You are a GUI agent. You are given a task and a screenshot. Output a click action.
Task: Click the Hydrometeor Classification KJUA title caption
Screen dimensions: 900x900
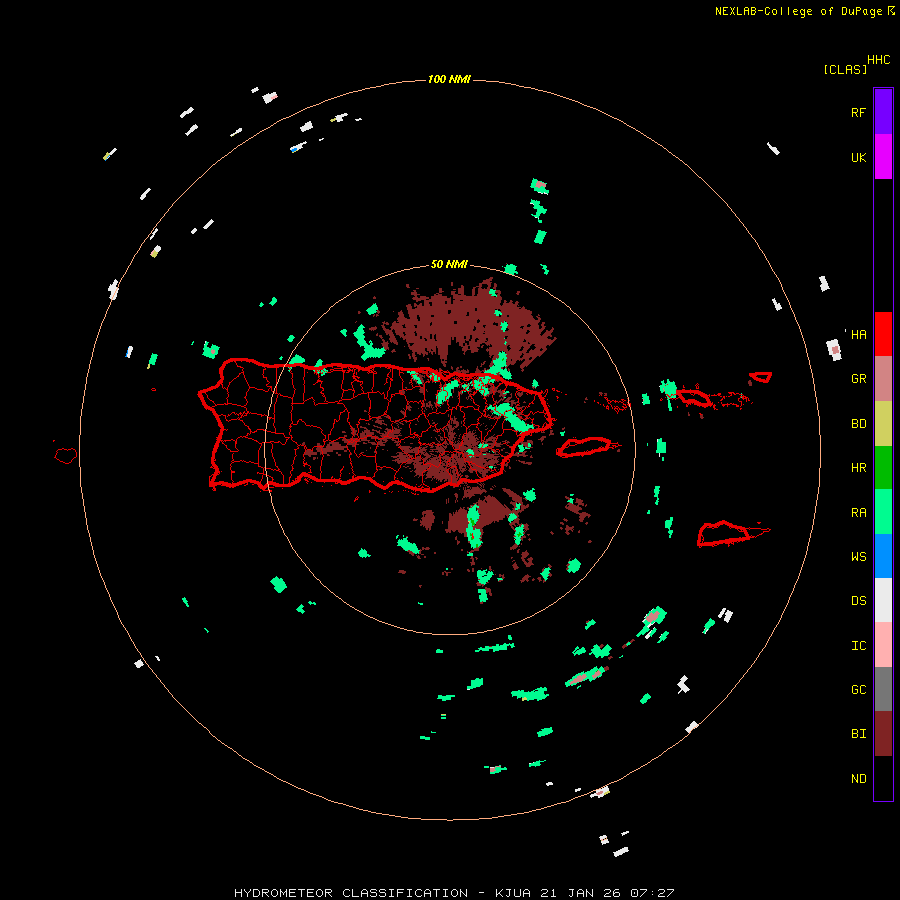click(454, 893)
